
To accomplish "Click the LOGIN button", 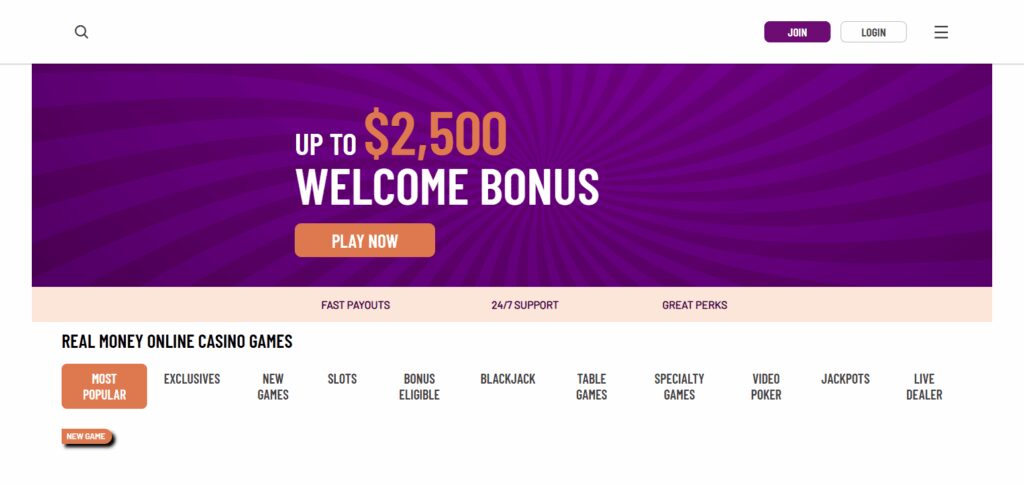I will [873, 32].
